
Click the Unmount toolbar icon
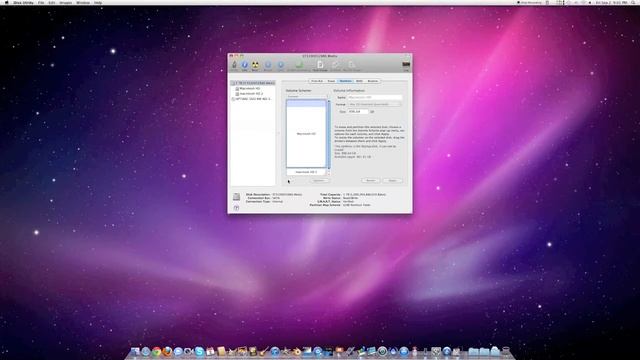pos(268,66)
